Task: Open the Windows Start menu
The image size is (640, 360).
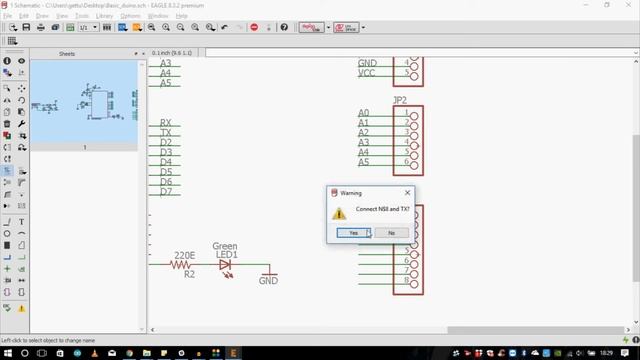Action: (7, 353)
